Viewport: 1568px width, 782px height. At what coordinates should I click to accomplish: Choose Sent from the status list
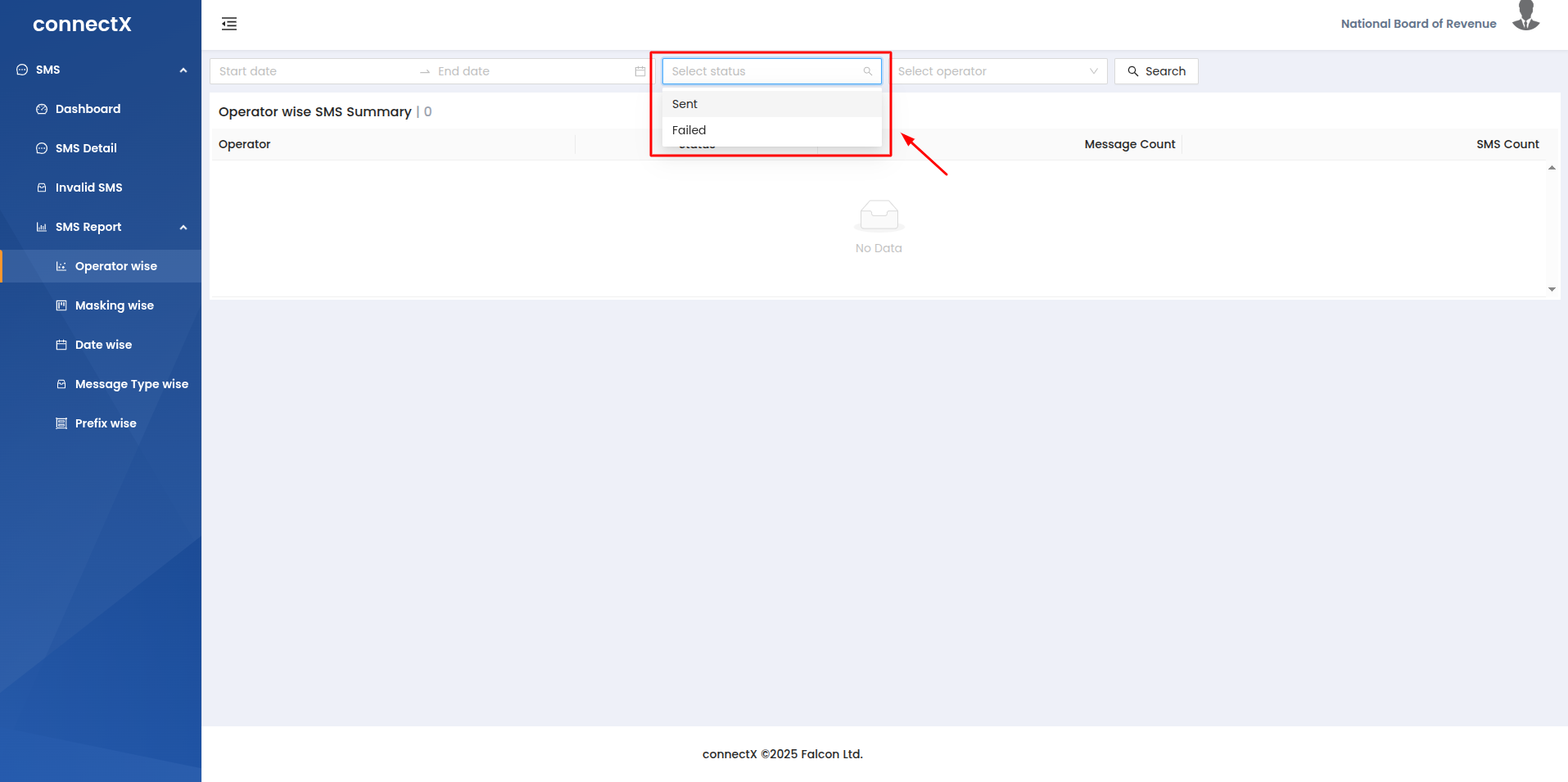pyautogui.click(x=685, y=104)
